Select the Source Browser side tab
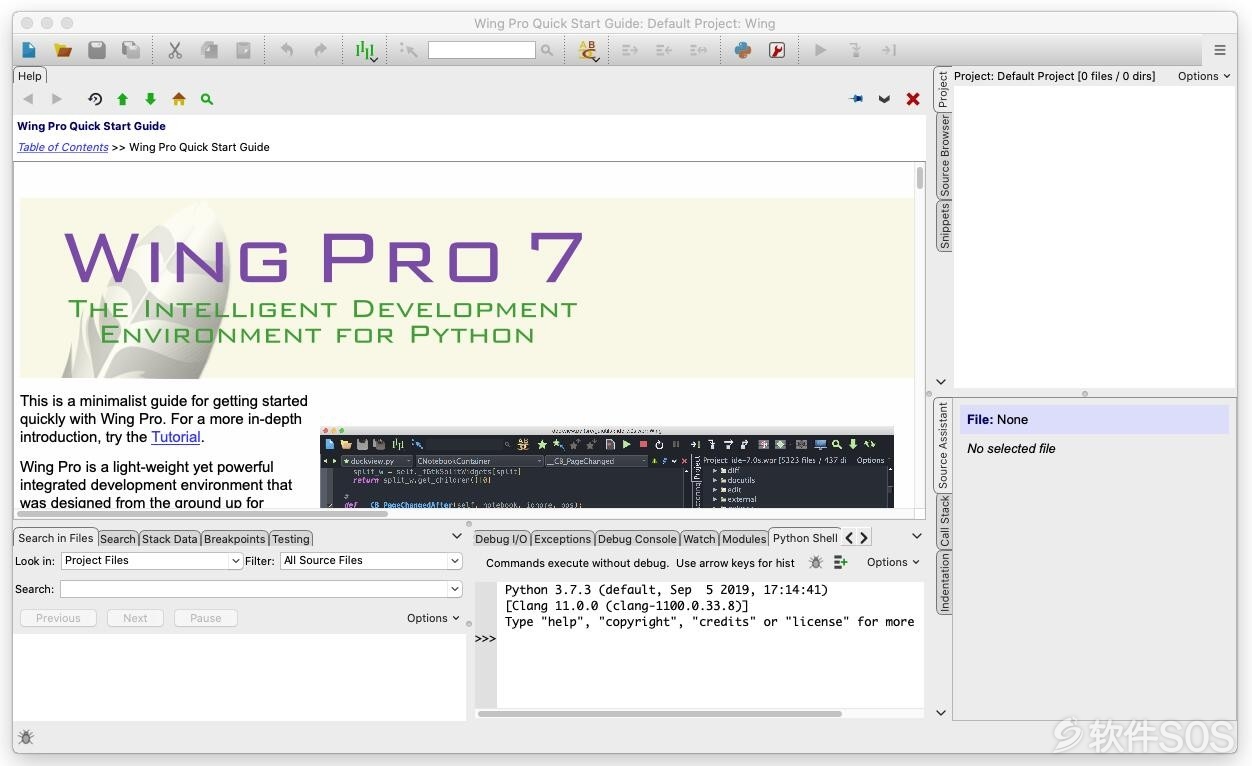The height and width of the screenshot is (766, 1252). pos(943,155)
